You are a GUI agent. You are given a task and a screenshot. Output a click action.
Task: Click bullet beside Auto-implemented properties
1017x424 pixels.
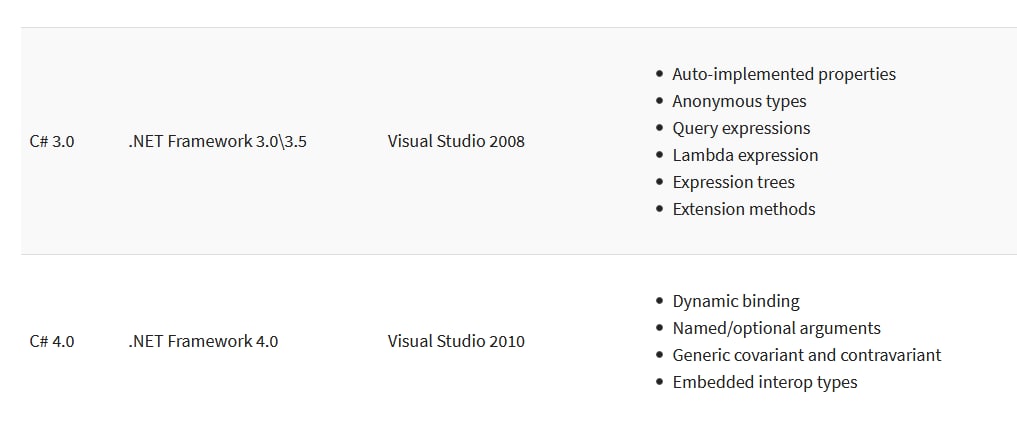[660, 75]
